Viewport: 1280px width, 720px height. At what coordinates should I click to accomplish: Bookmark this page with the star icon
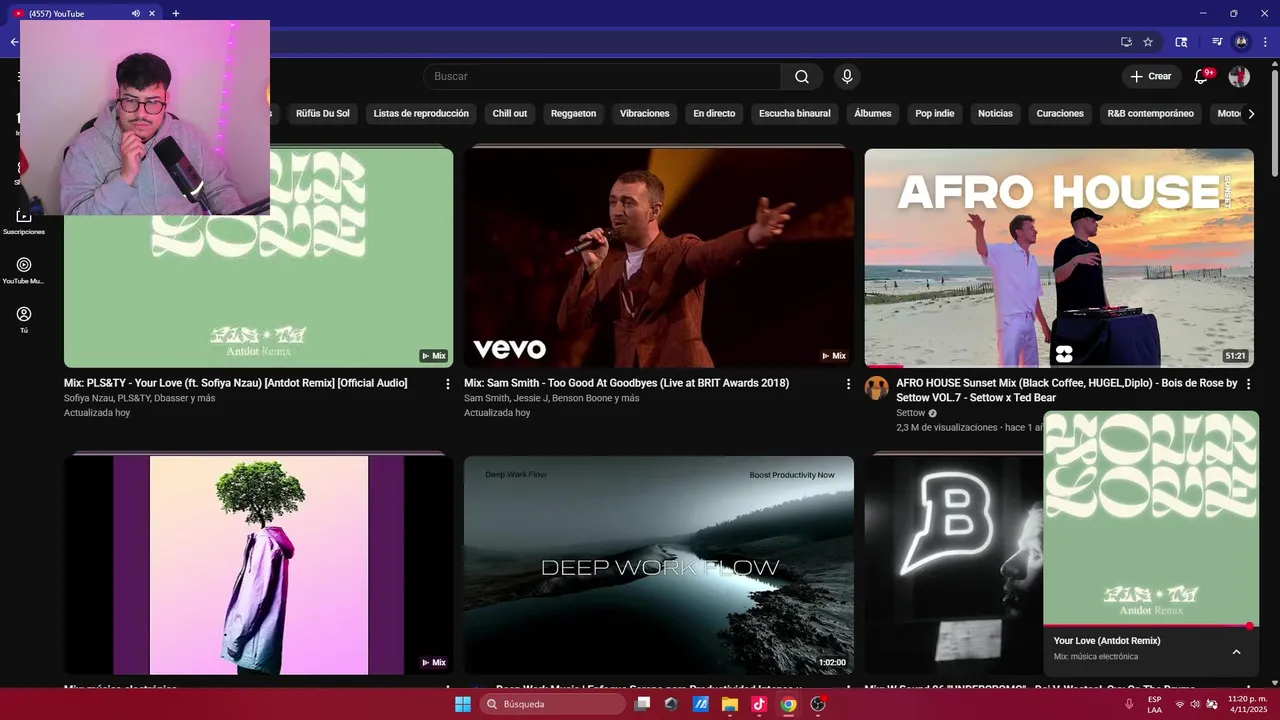[x=1148, y=42]
